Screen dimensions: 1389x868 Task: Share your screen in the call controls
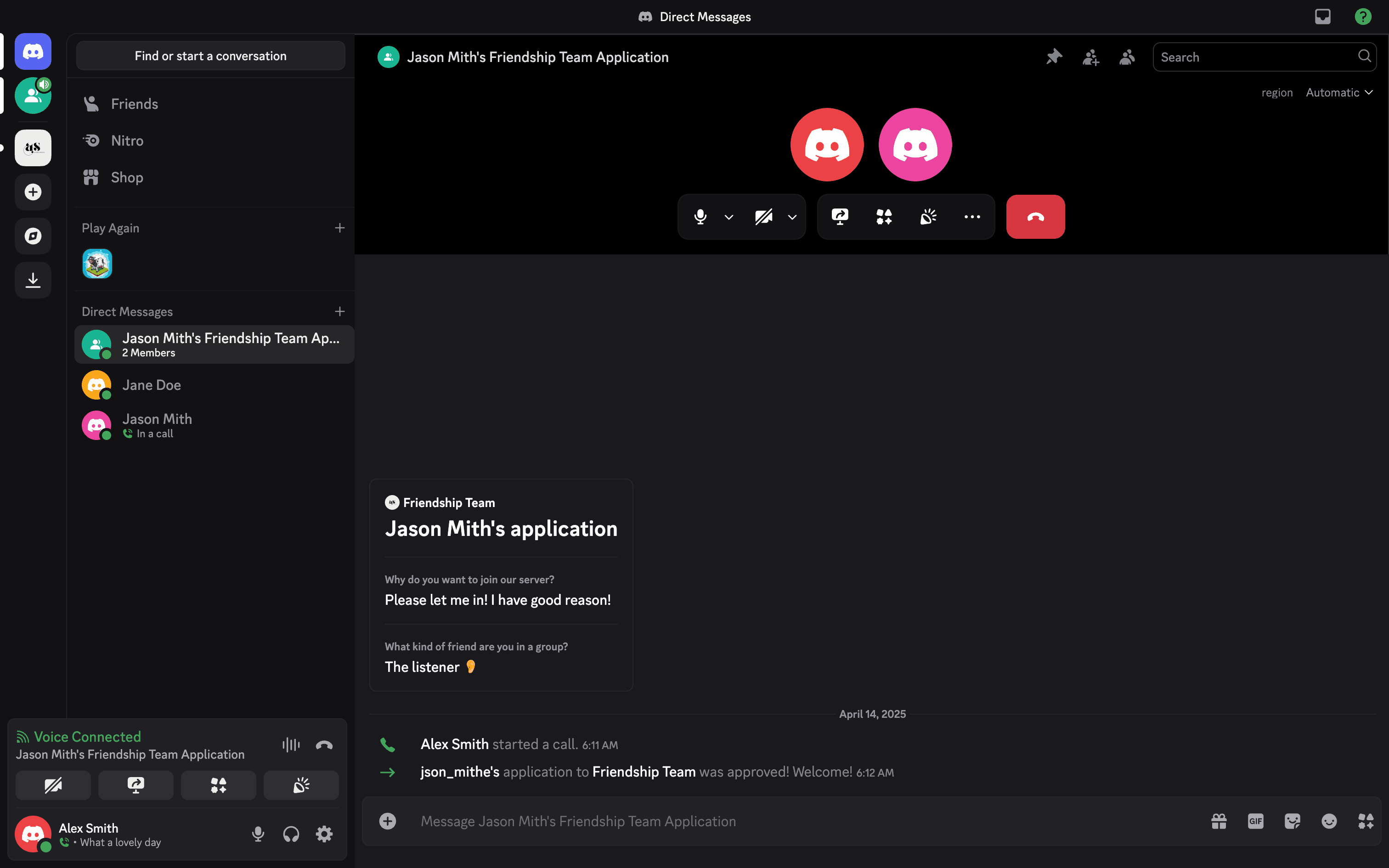click(840, 216)
